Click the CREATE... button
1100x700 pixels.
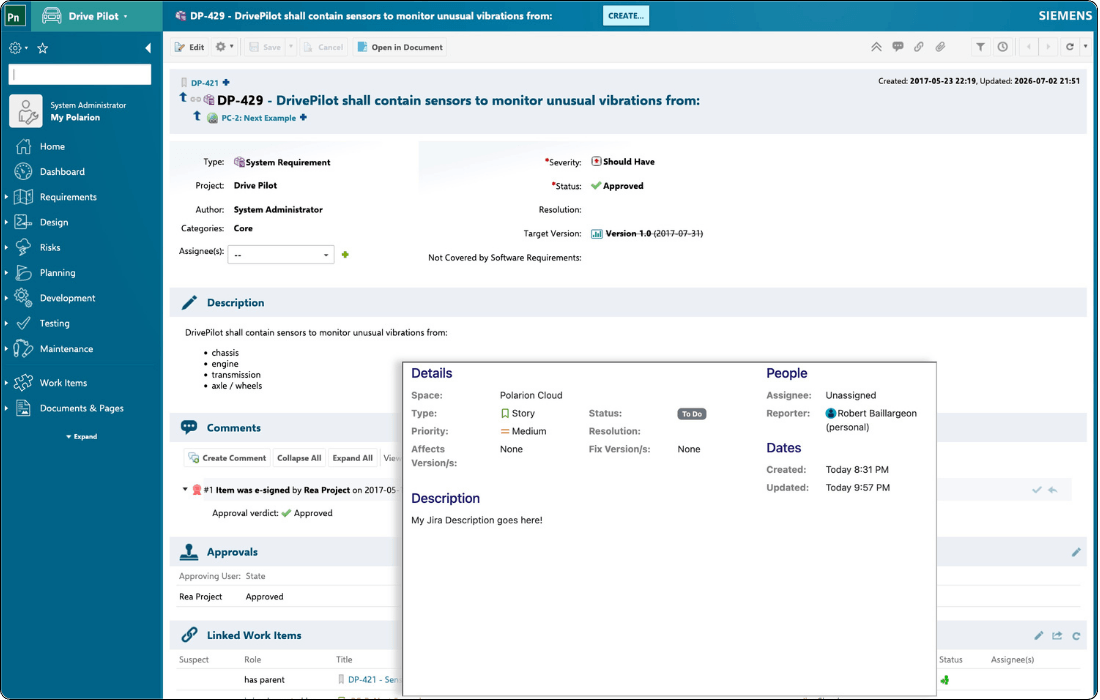click(625, 15)
